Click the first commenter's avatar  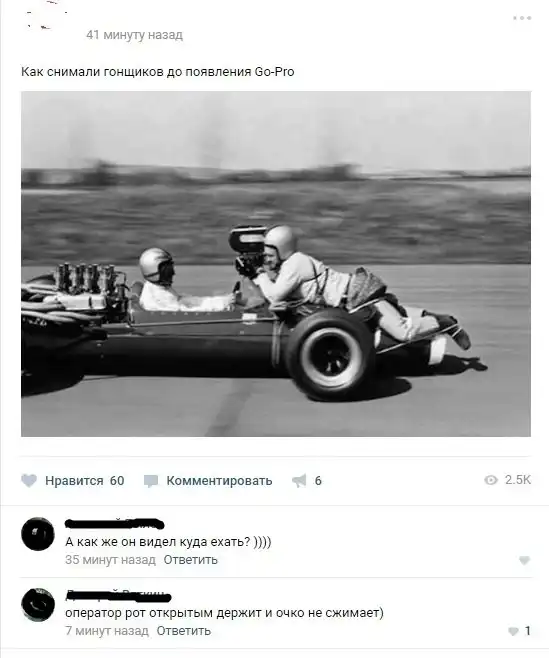pyautogui.click(x=38, y=534)
